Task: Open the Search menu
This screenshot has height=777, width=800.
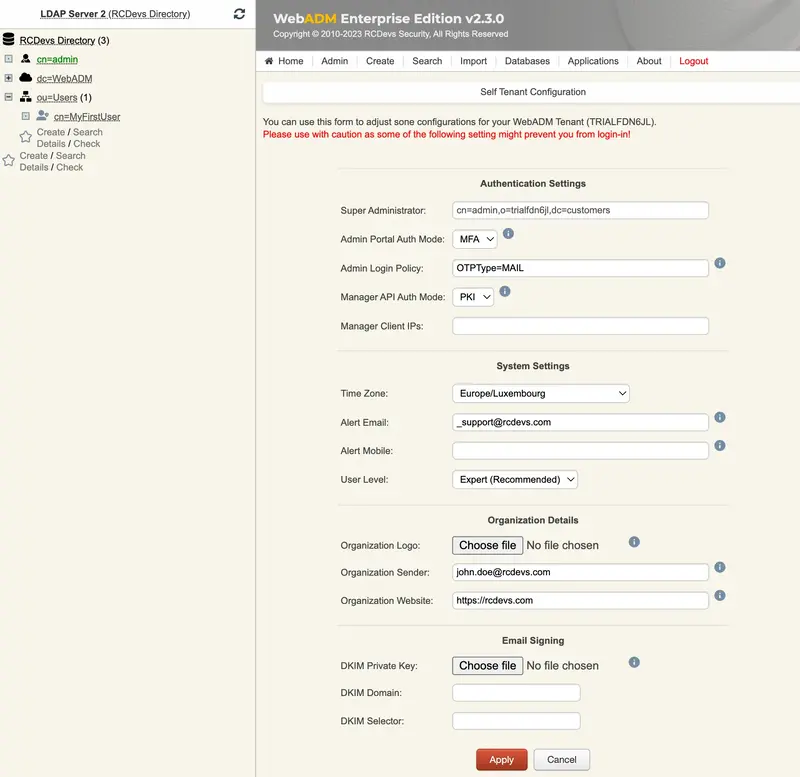Action: 427,61
